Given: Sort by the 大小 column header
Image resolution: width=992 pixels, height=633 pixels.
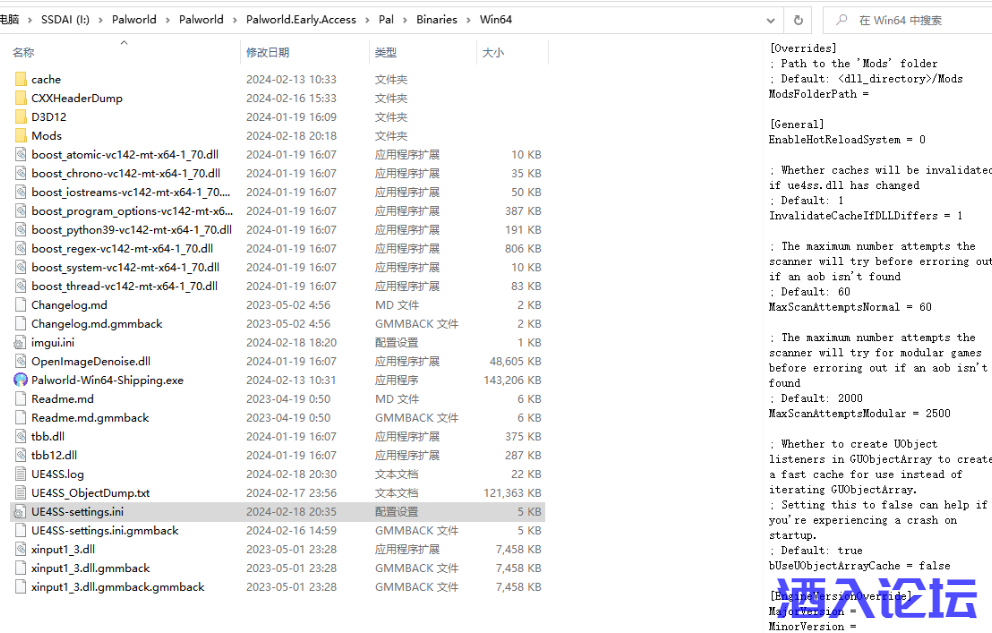Looking at the screenshot, I should 493,52.
